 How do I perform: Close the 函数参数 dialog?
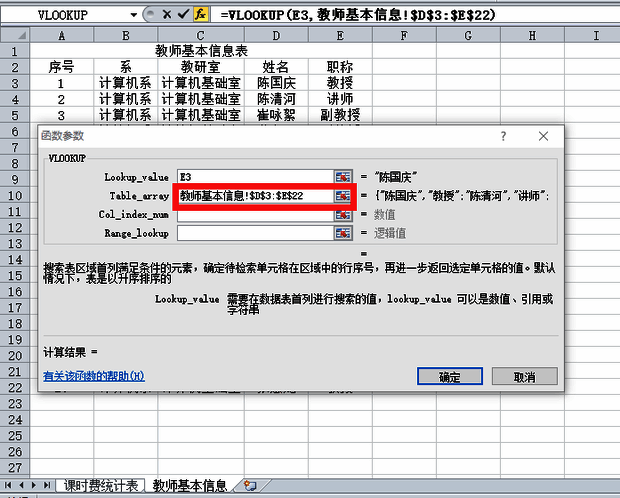543,136
